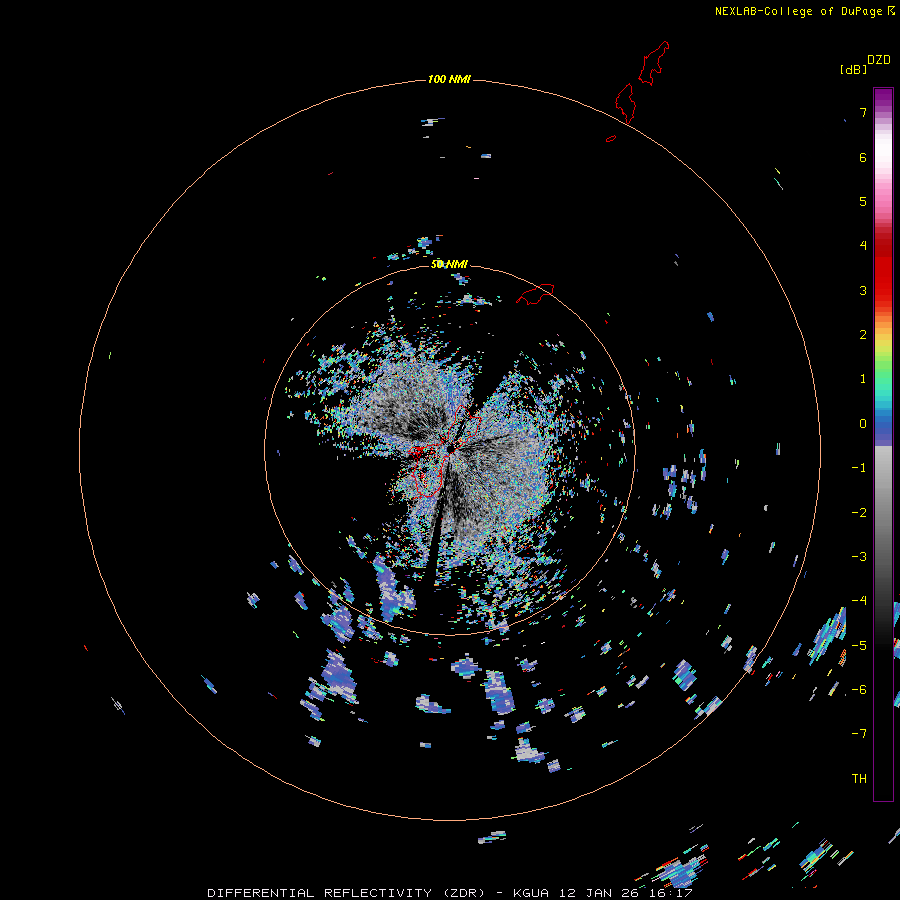Click the 1 tick label on the scale

(x=863, y=379)
